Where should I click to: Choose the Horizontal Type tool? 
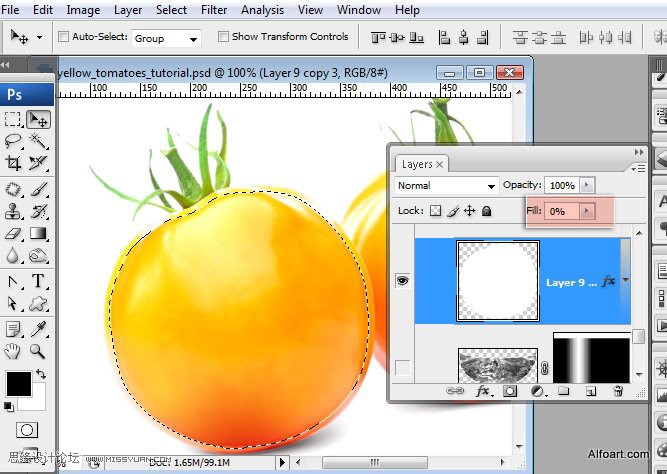click(x=38, y=281)
